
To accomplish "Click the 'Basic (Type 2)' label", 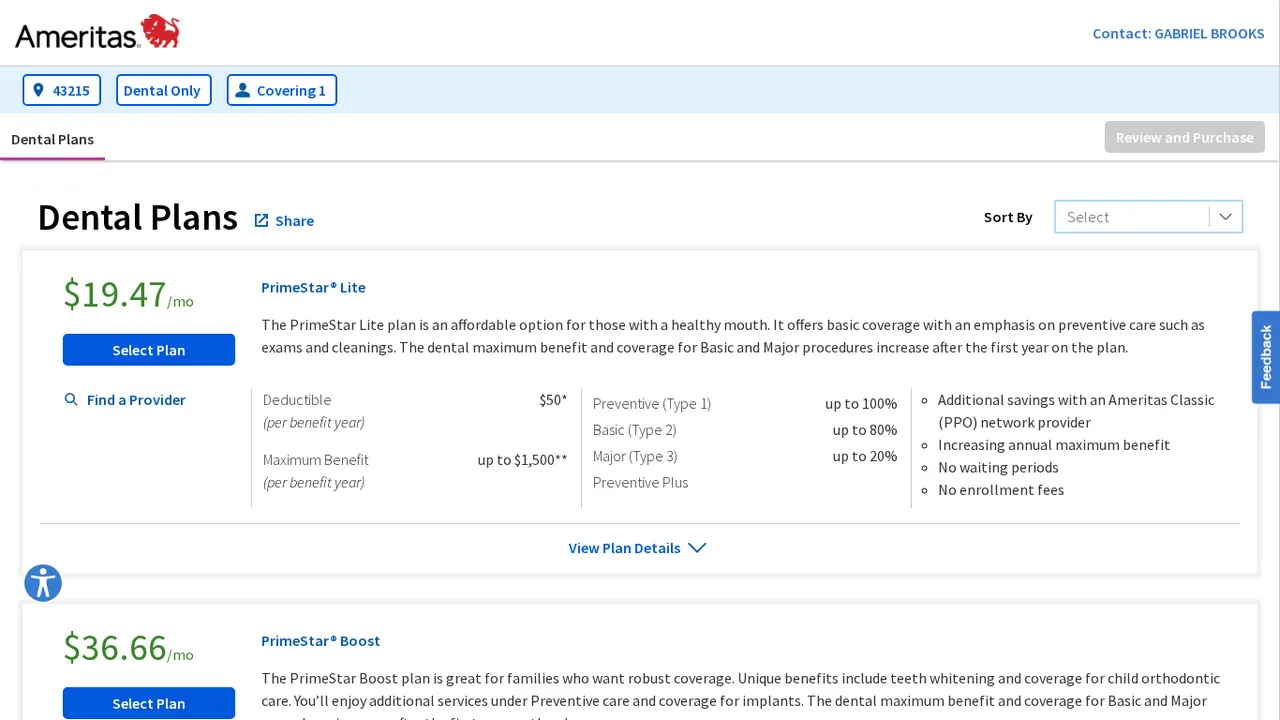I will pyautogui.click(x=634, y=430).
